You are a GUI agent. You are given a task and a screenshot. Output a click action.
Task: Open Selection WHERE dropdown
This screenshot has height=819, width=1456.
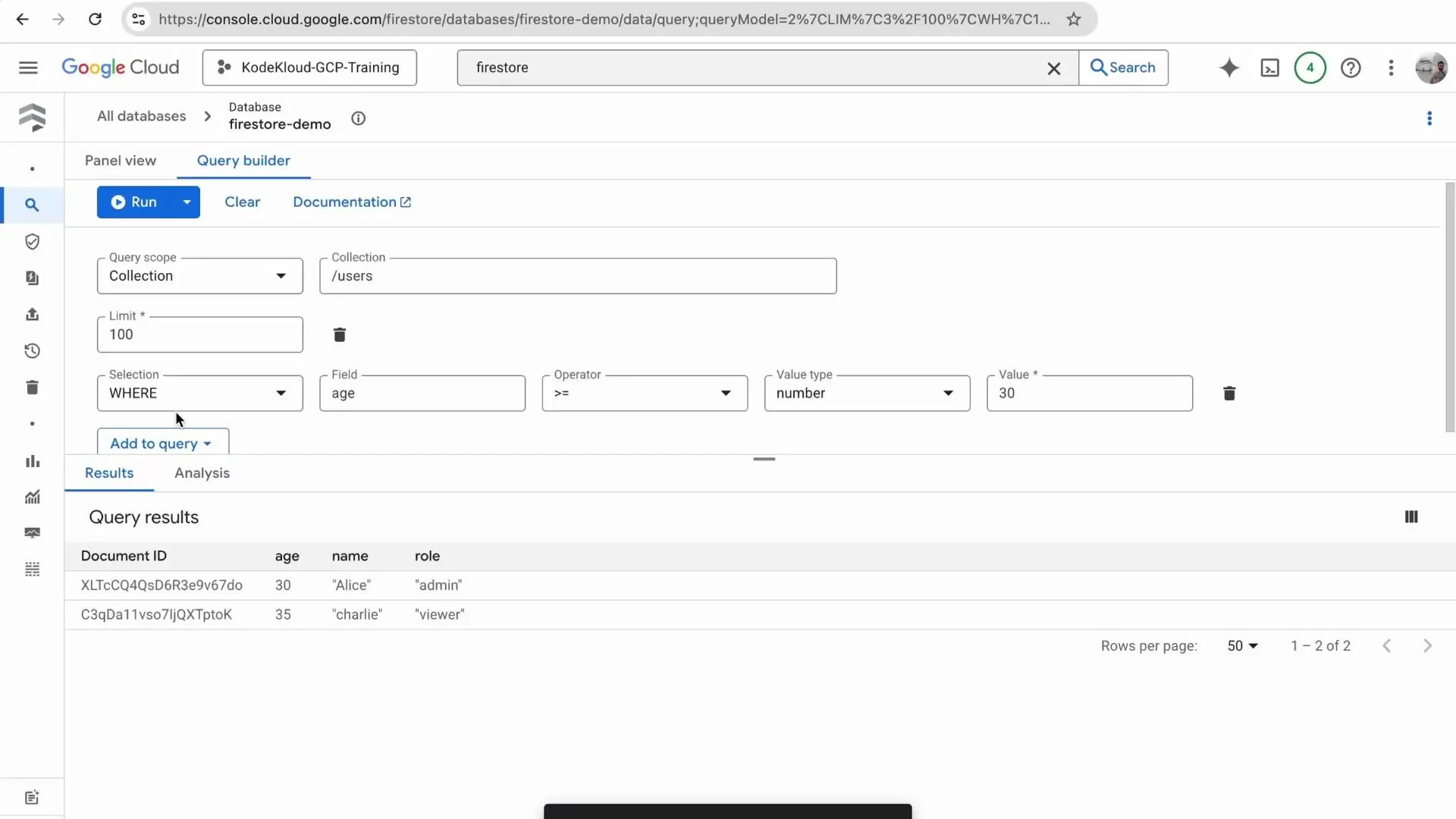click(x=199, y=393)
